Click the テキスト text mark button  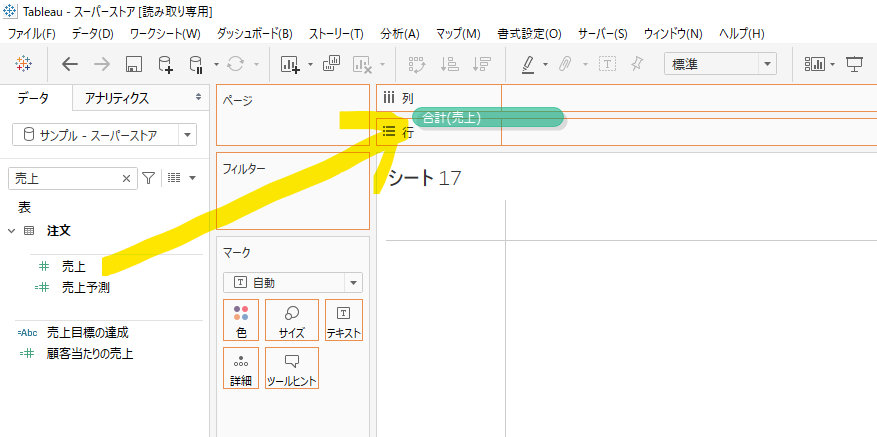pyautogui.click(x=344, y=320)
